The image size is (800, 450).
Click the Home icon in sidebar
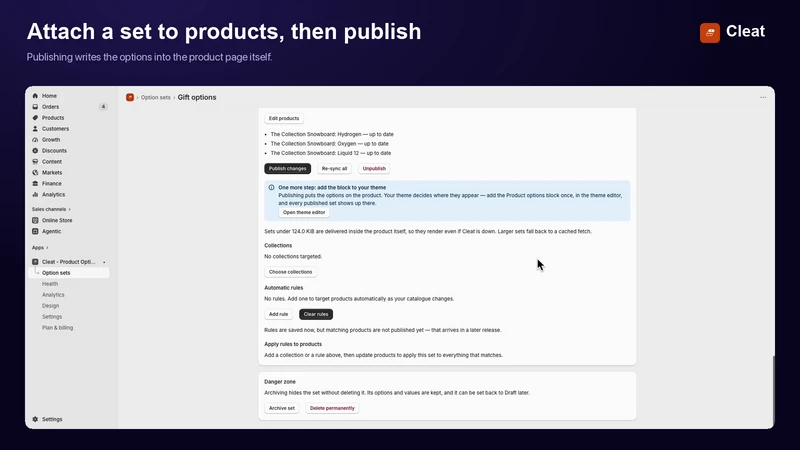point(35,96)
